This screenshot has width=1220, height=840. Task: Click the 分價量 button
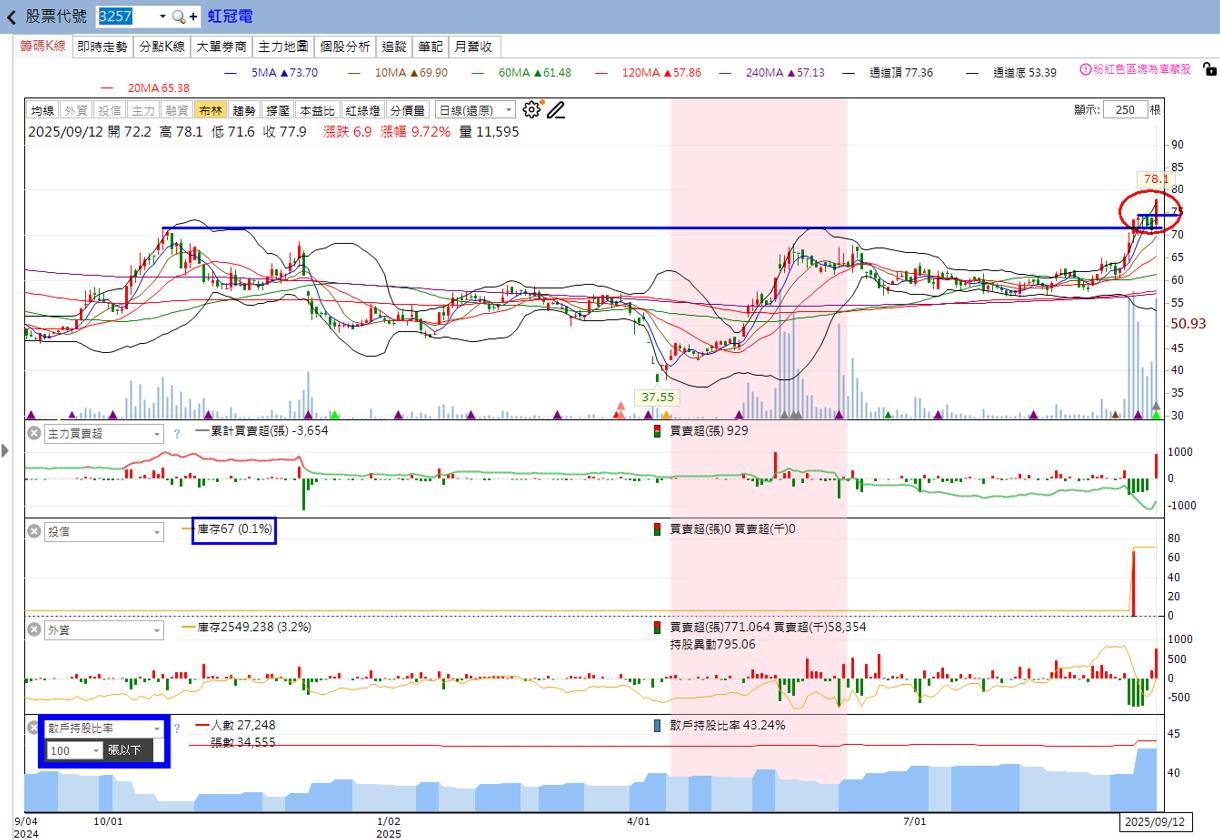coord(407,111)
